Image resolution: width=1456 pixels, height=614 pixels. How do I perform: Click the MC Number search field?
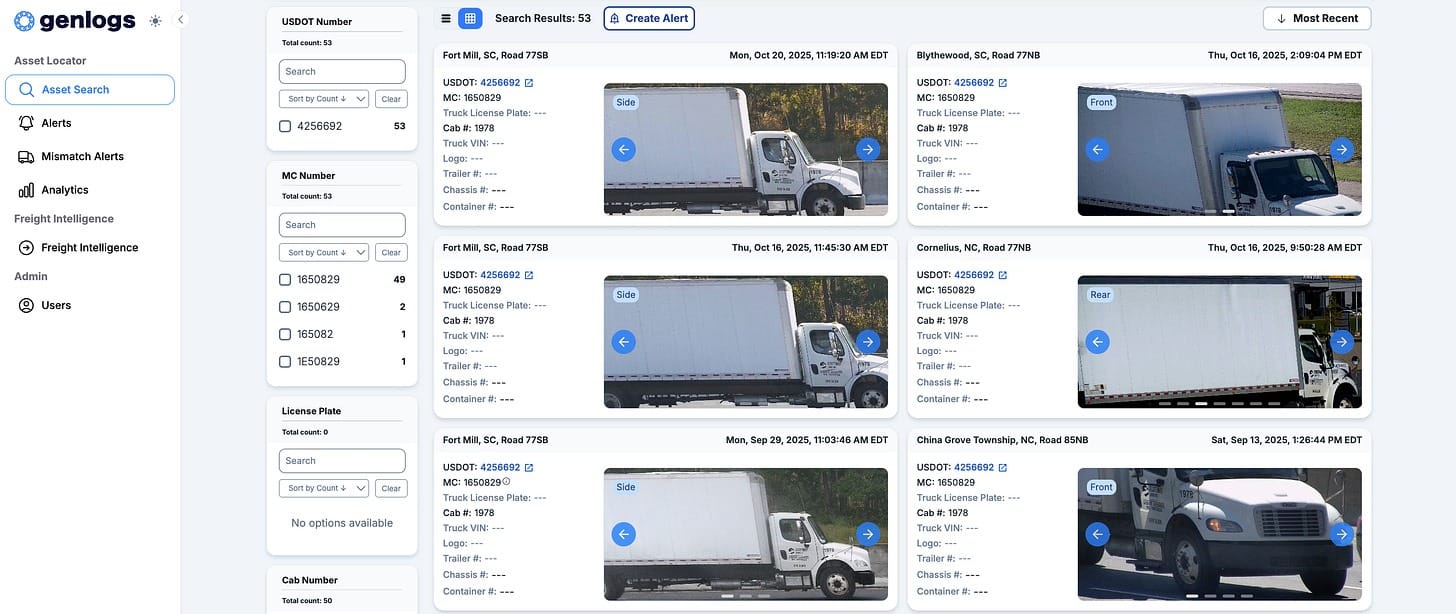(342, 225)
